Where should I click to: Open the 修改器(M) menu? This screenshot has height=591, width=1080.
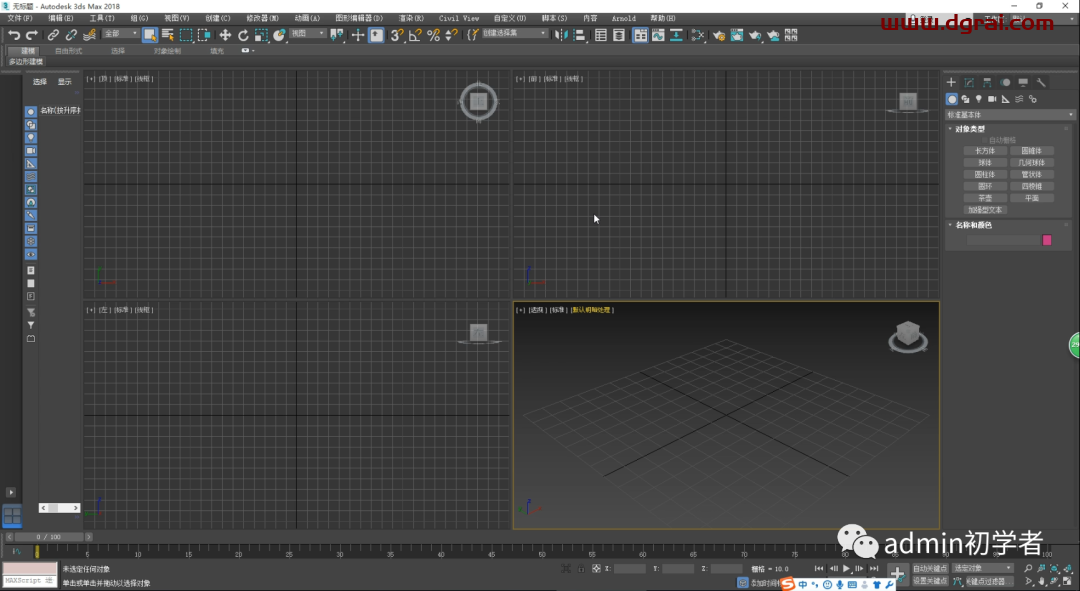click(262, 18)
